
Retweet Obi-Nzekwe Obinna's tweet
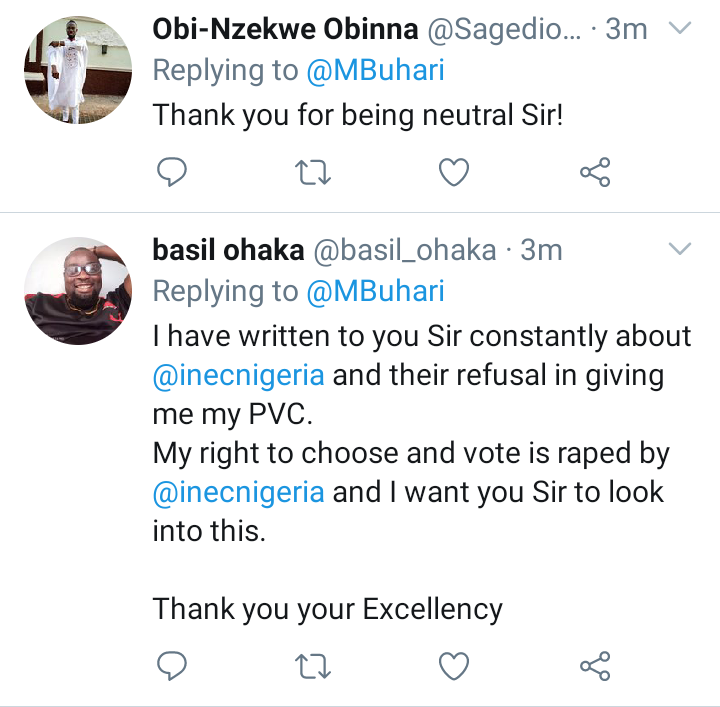pyautogui.click(x=312, y=172)
